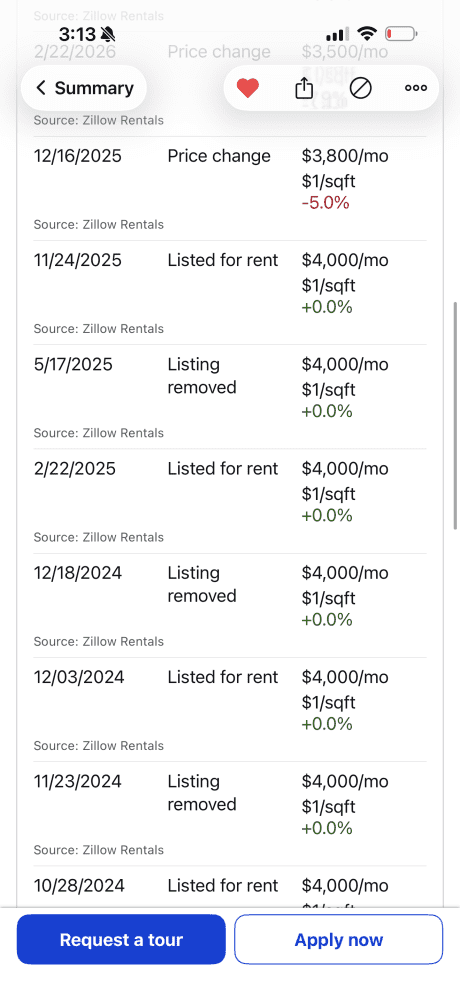
Task: Tap the $3,800/mo price text
Action: click(x=345, y=156)
